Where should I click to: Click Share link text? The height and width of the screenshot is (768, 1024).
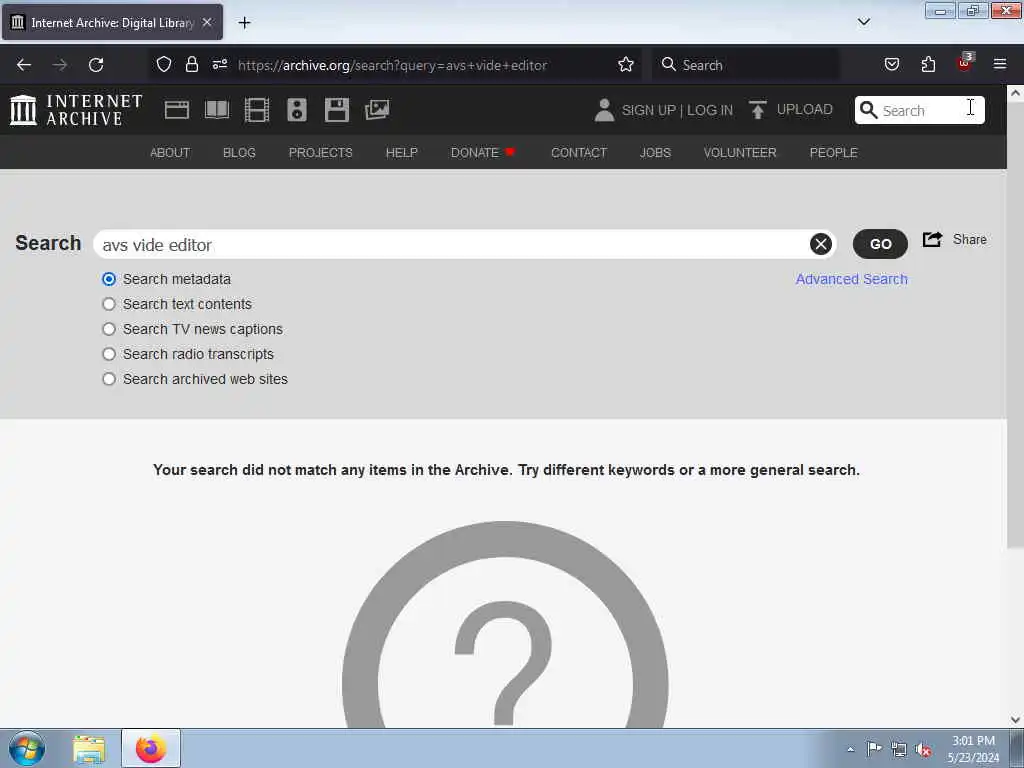pos(969,240)
